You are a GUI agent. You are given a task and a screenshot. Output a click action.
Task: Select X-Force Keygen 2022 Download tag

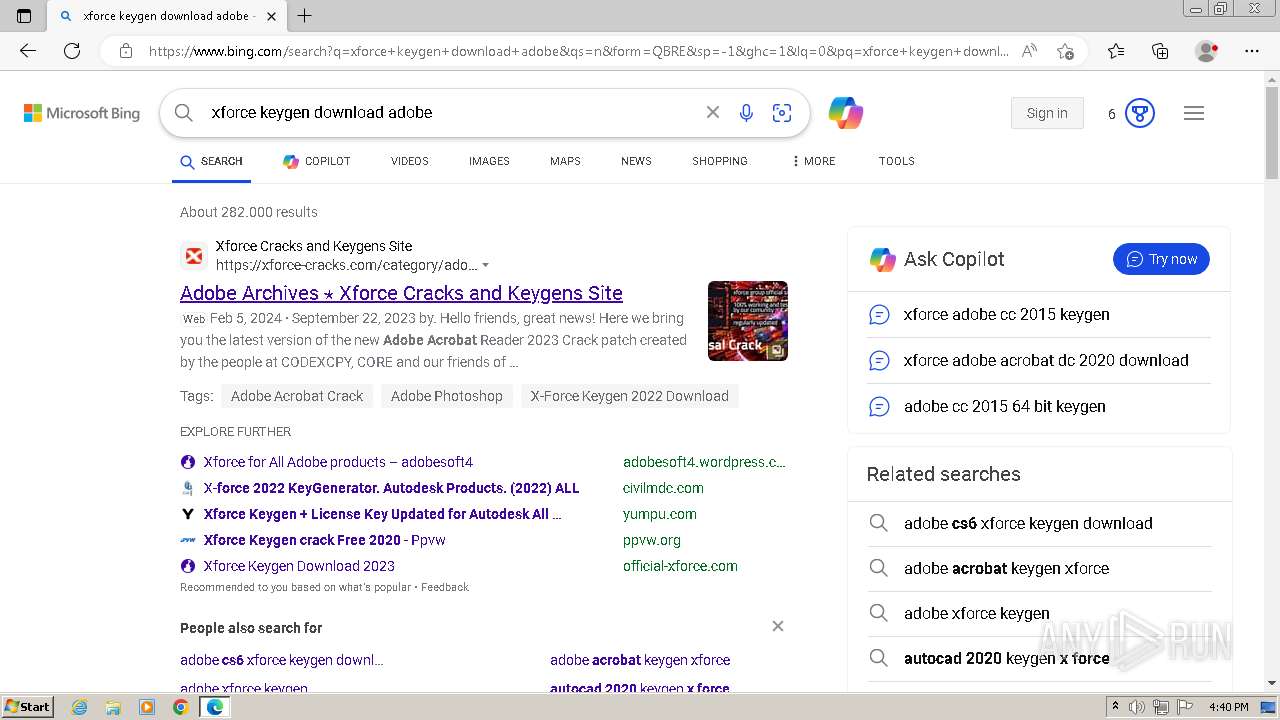tap(630, 396)
